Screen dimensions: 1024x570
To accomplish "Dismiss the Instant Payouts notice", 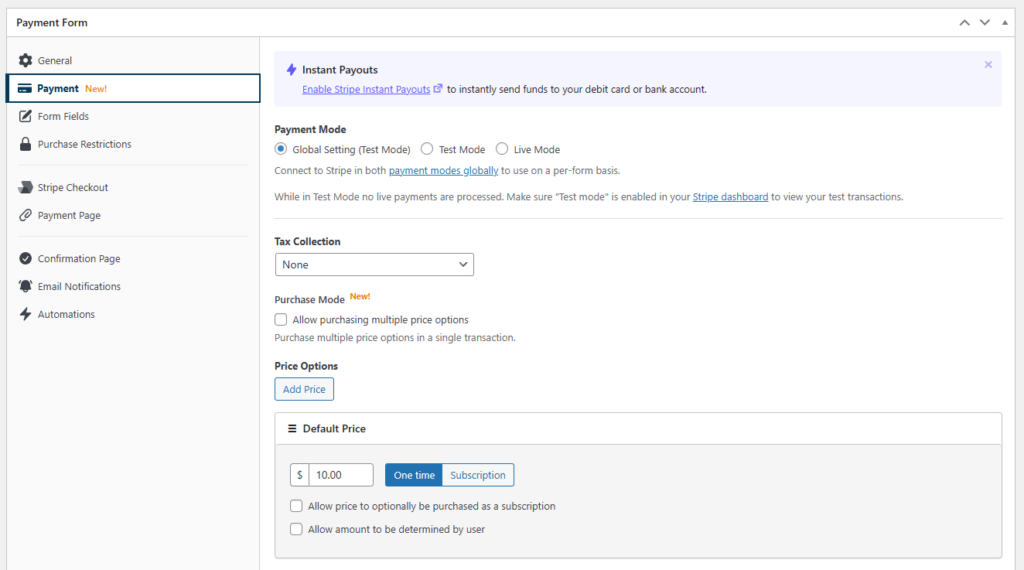I will pyautogui.click(x=988, y=65).
